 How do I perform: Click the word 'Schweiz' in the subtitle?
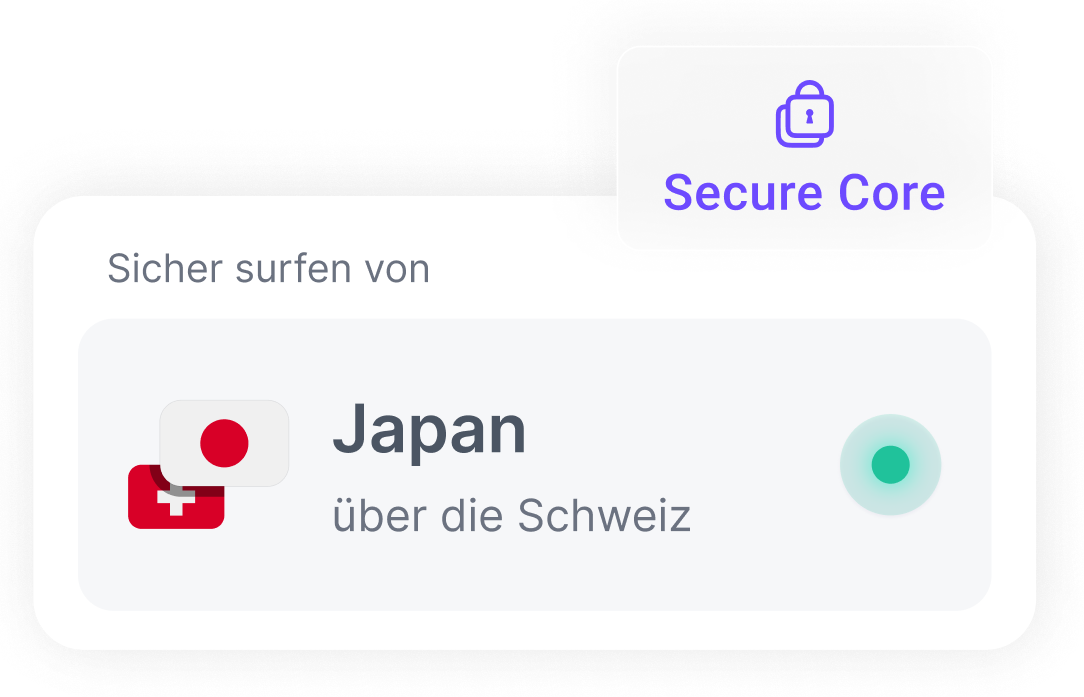point(604,516)
